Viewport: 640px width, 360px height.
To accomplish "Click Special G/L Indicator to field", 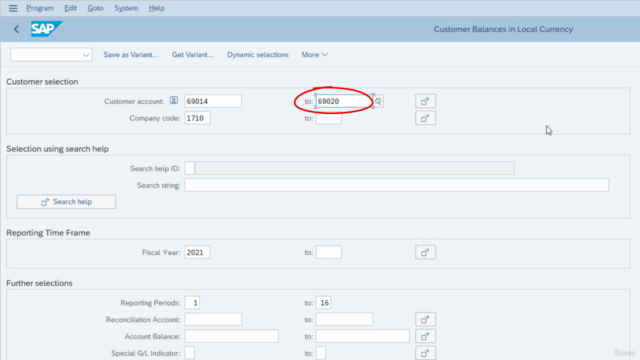I will (x=321, y=353).
